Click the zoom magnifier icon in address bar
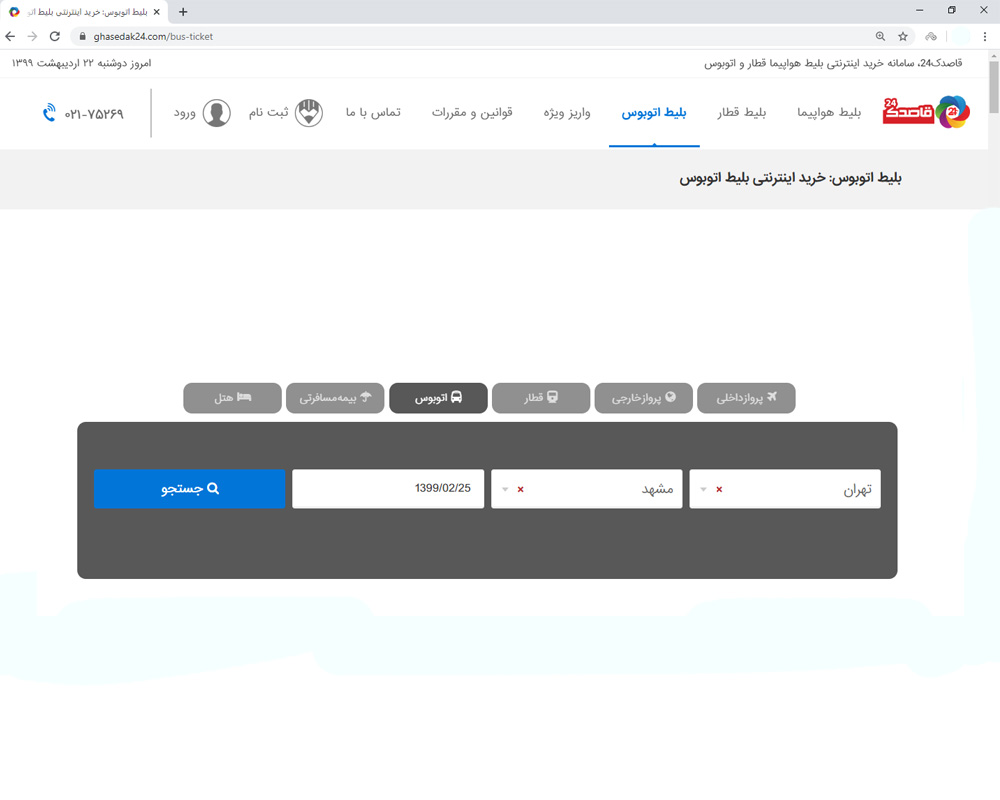1000x800 pixels. click(x=880, y=36)
